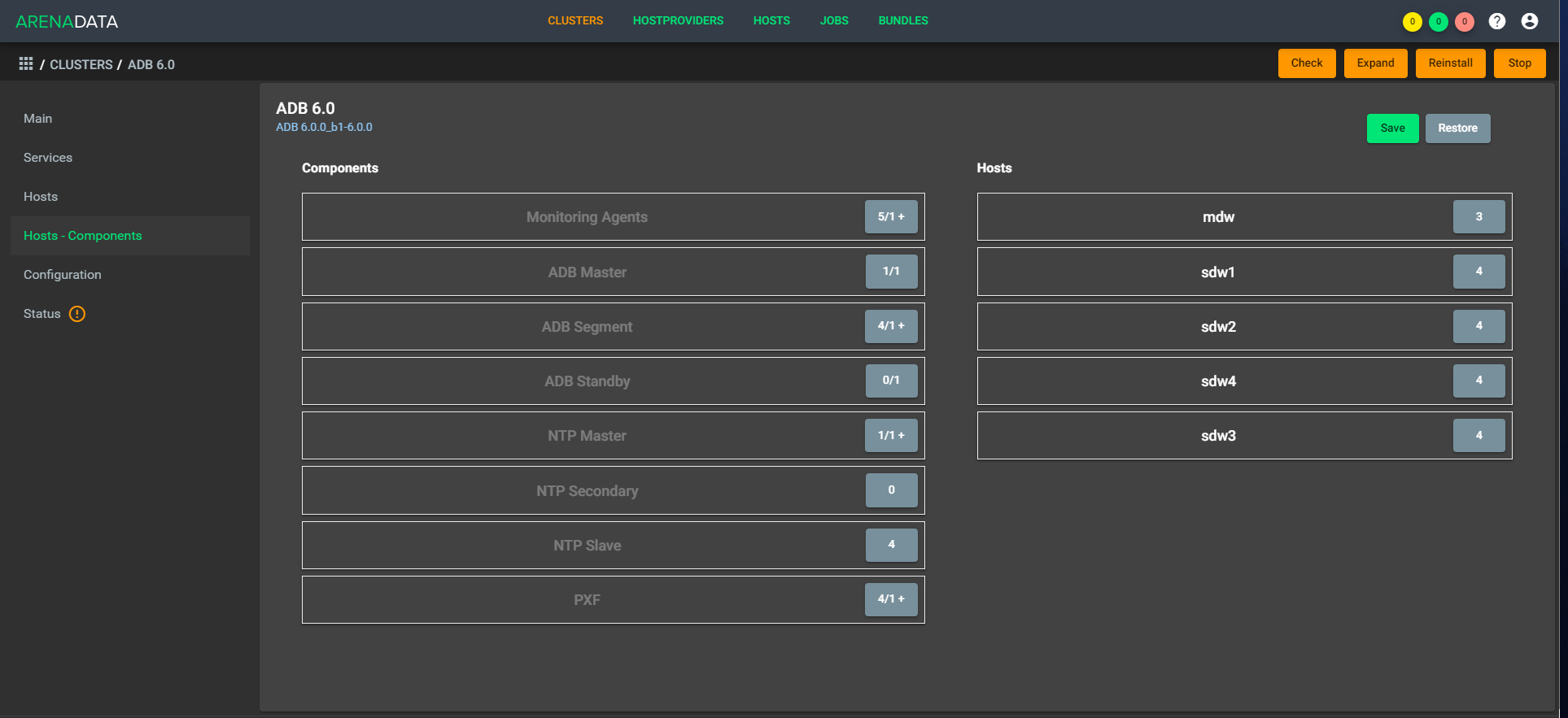The height and width of the screenshot is (718, 1568).
Task: Click the red job counter badge
Action: click(1465, 22)
